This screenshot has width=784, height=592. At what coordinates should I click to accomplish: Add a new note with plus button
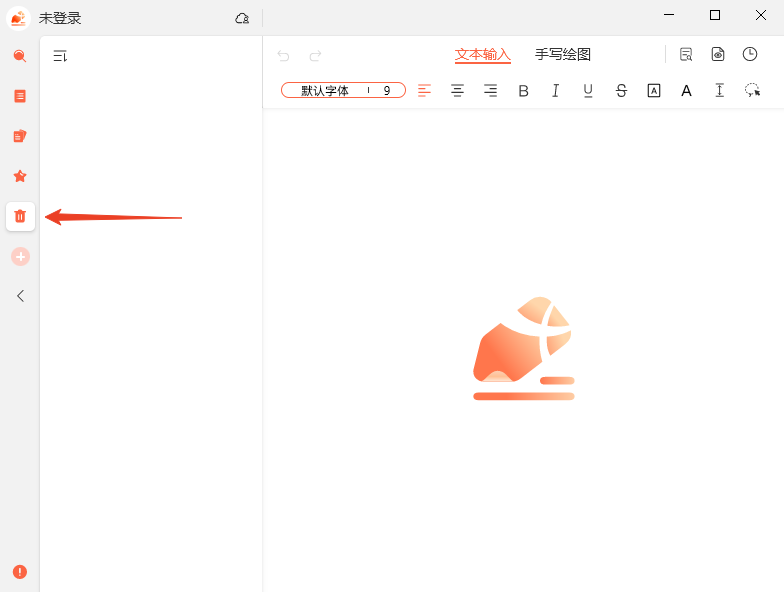pos(20,256)
